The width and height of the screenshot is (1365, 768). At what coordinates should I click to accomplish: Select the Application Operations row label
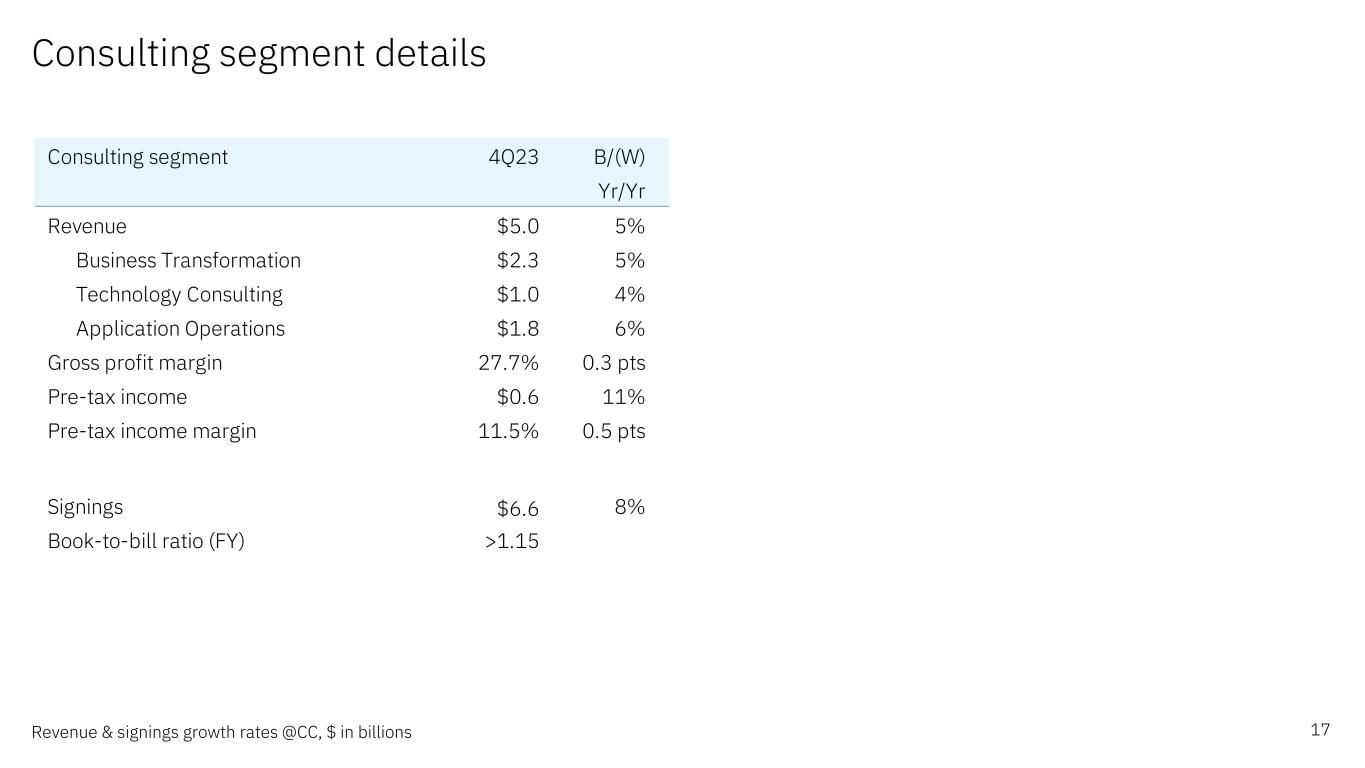click(x=180, y=328)
